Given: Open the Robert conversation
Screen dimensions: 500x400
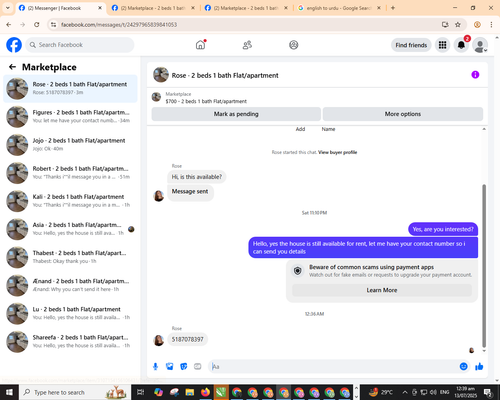Looking at the screenshot, I should pyautogui.click(x=70, y=173).
